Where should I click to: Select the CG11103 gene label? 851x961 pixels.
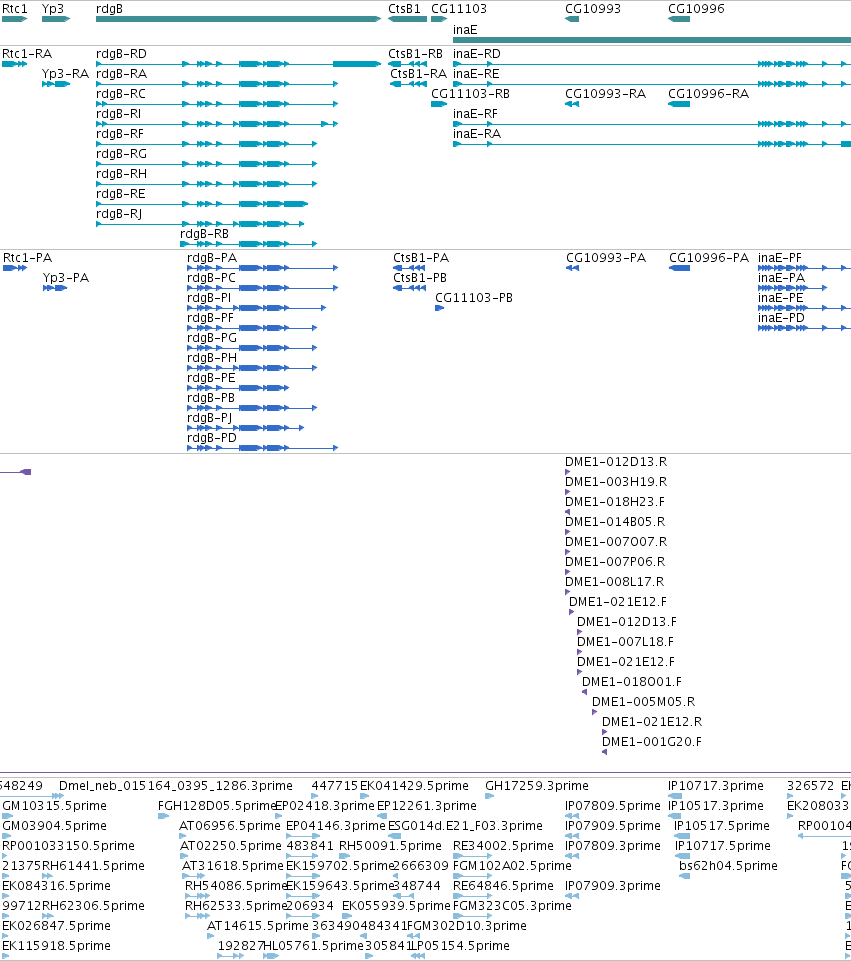click(x=459, y=9)
